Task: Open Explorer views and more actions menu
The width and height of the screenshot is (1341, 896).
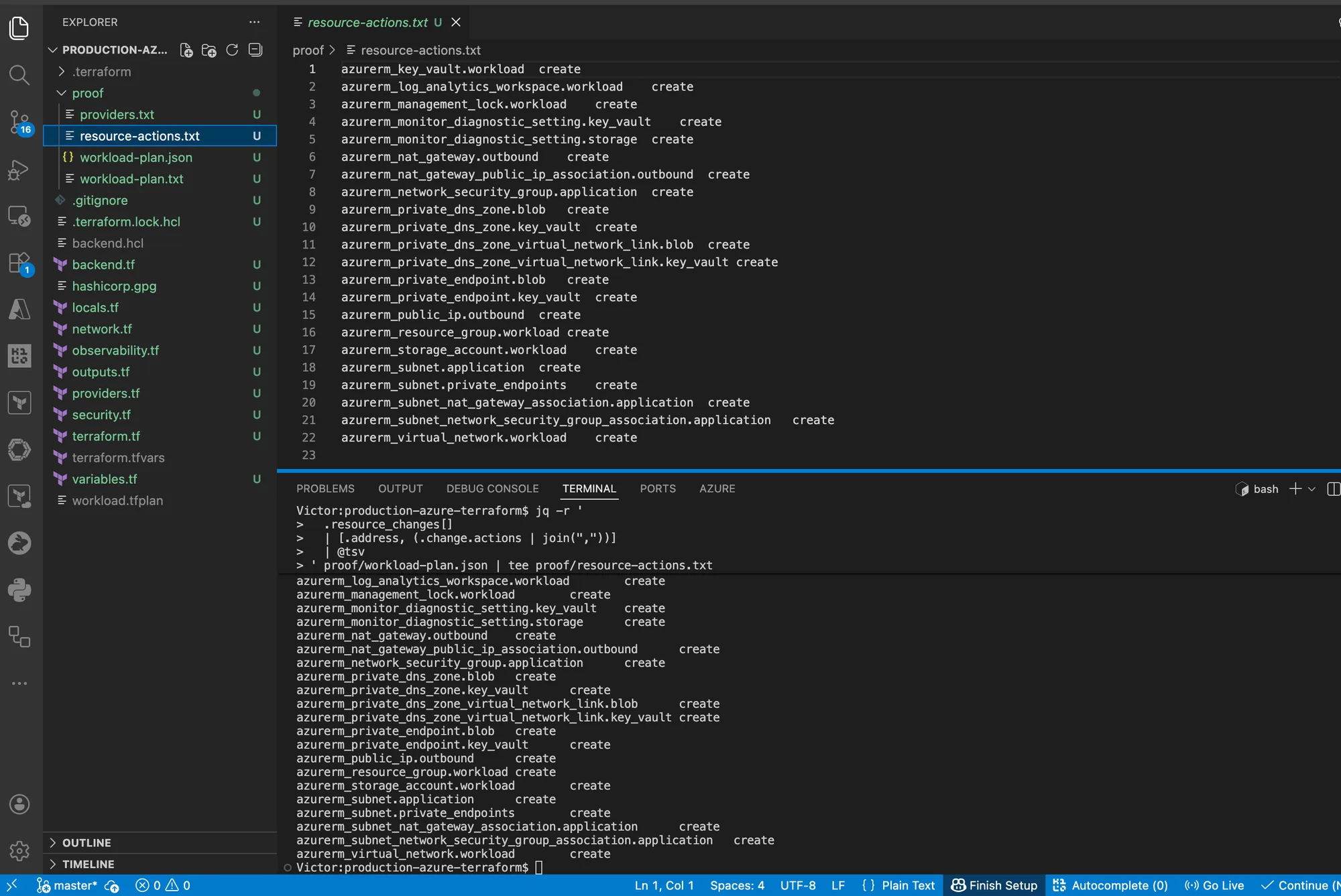Action: 254,22
